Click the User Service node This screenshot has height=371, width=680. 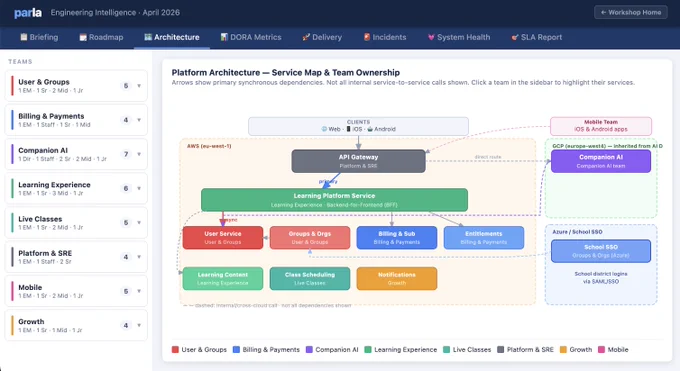click(222, 238)
